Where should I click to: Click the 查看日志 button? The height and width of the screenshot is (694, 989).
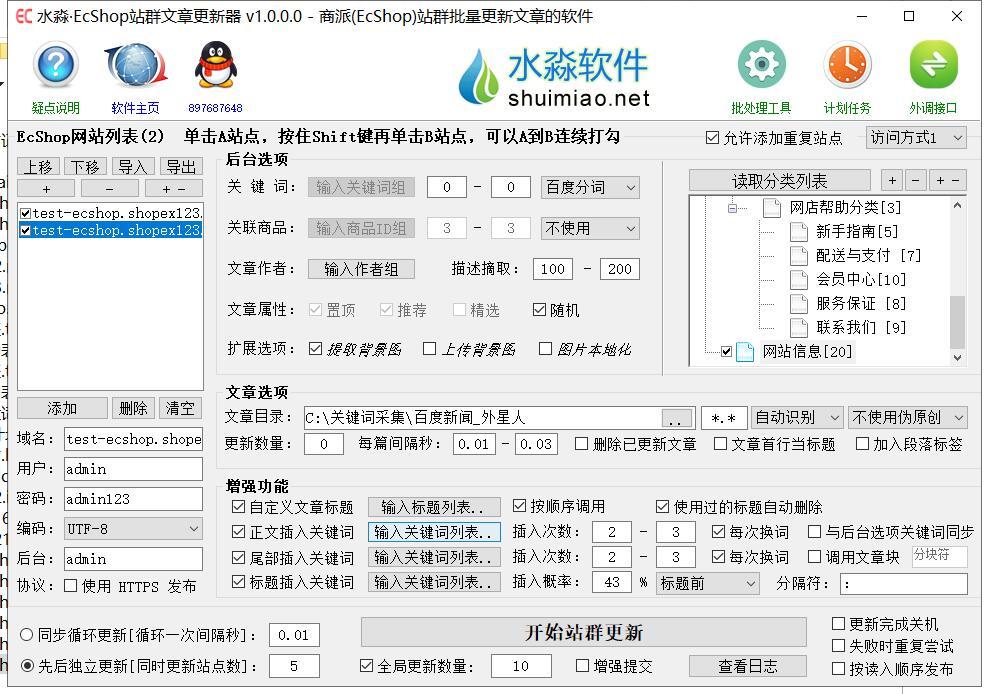tap(745, 665)
